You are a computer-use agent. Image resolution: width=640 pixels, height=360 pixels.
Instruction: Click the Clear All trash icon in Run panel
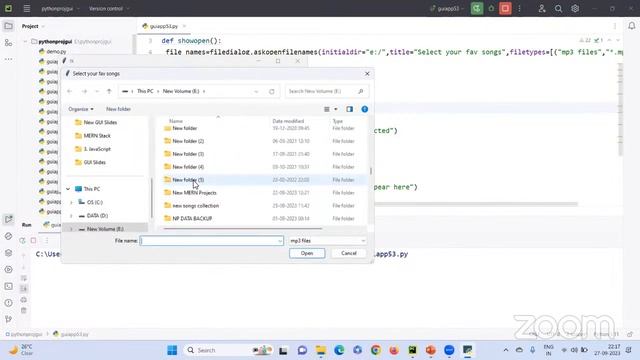pyautogui.click(x=24, y=311)
